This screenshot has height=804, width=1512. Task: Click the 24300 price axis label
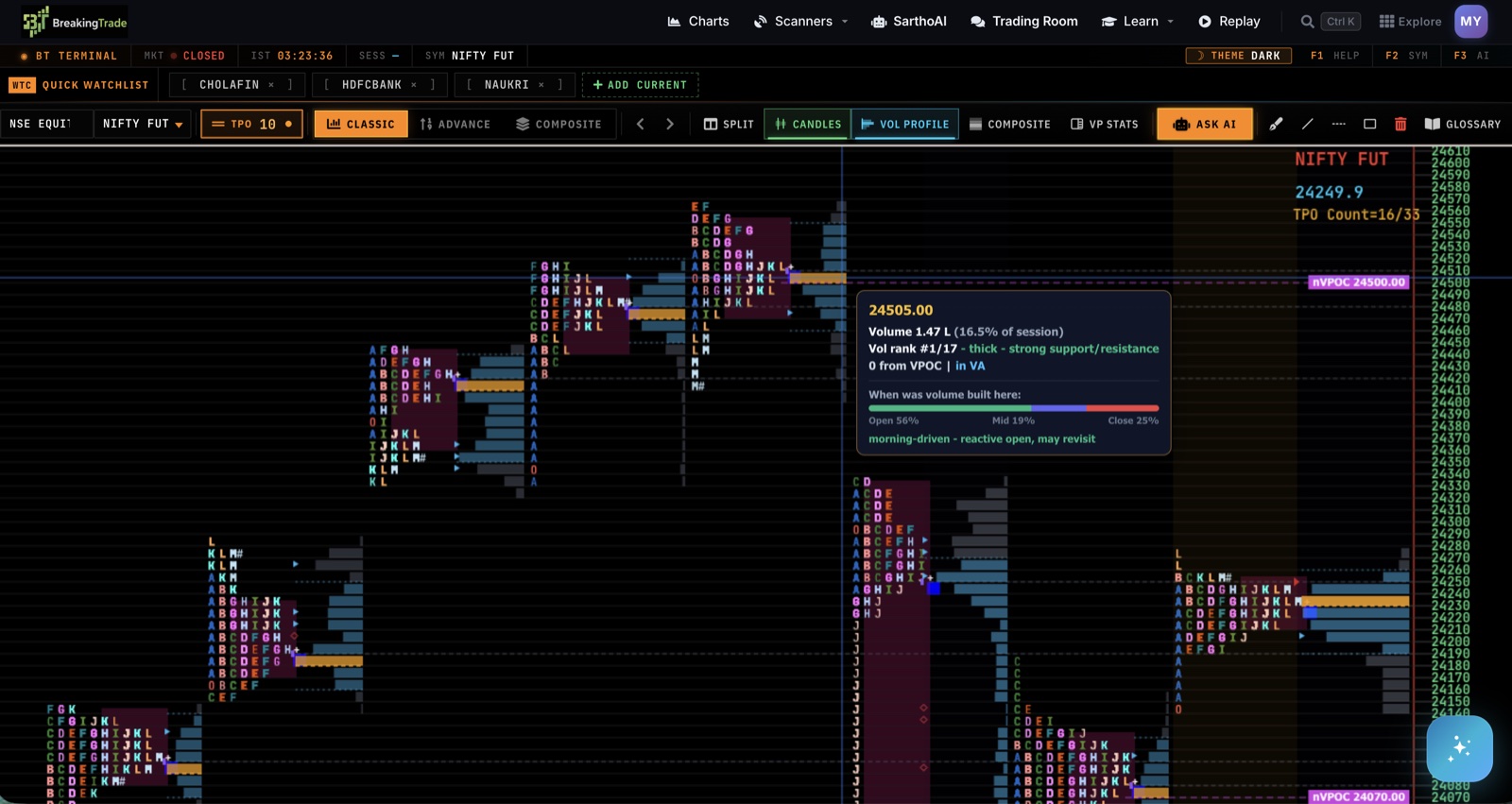click(1451, 522)
